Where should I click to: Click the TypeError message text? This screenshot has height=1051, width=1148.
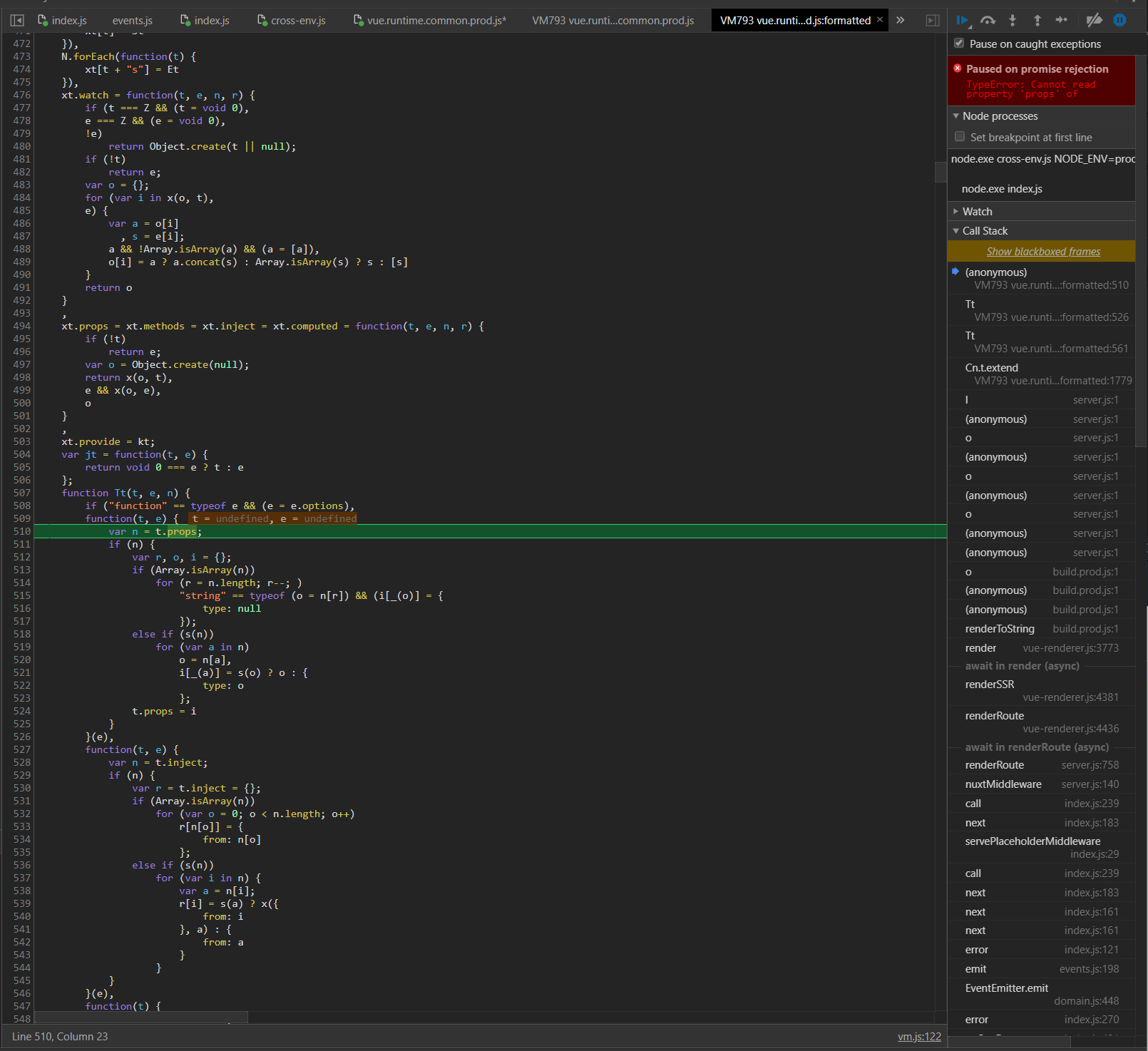(x=1031, y=89)
